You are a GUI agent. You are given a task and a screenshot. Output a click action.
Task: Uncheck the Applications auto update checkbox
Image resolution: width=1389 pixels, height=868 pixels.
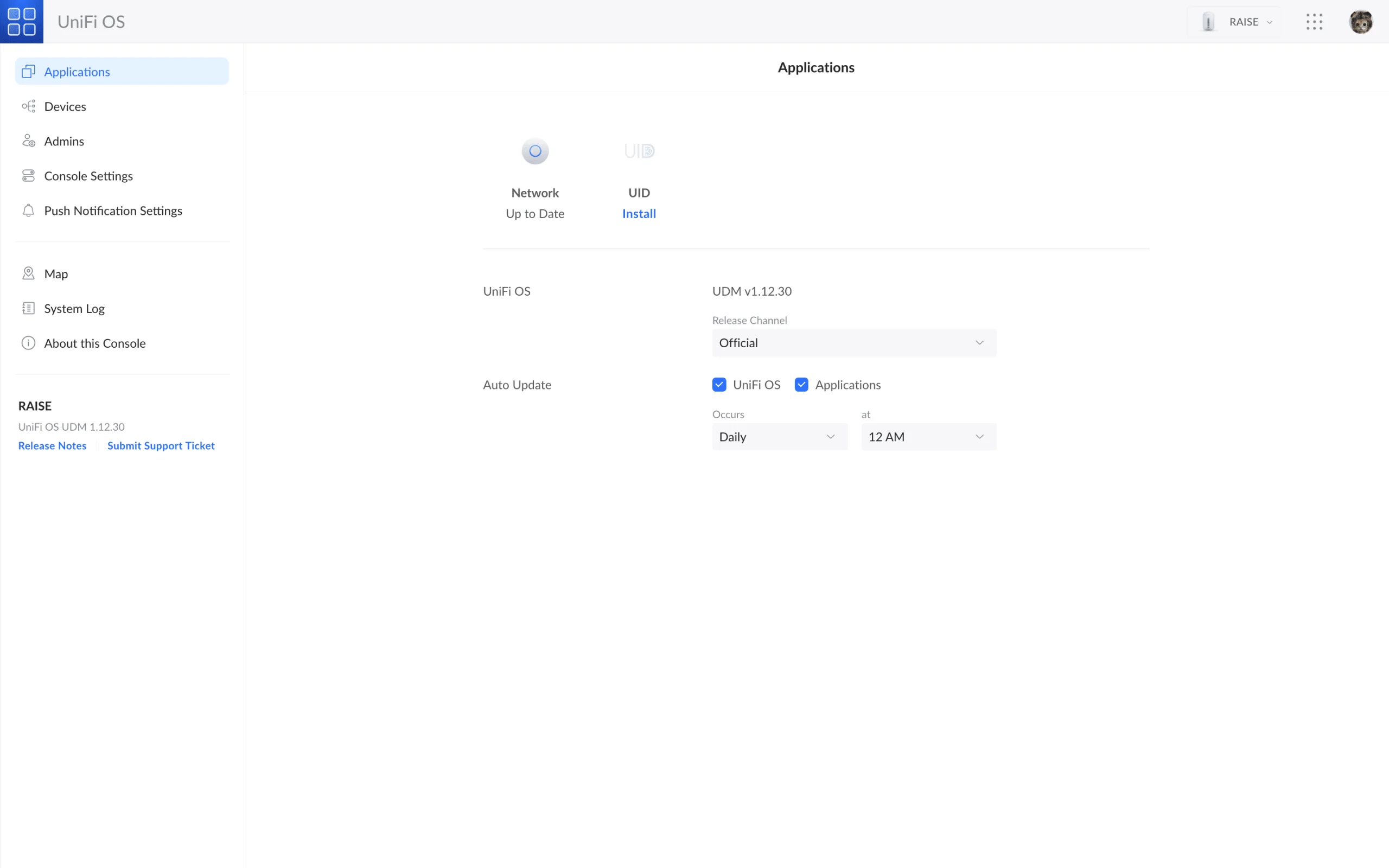coord(801,385)
